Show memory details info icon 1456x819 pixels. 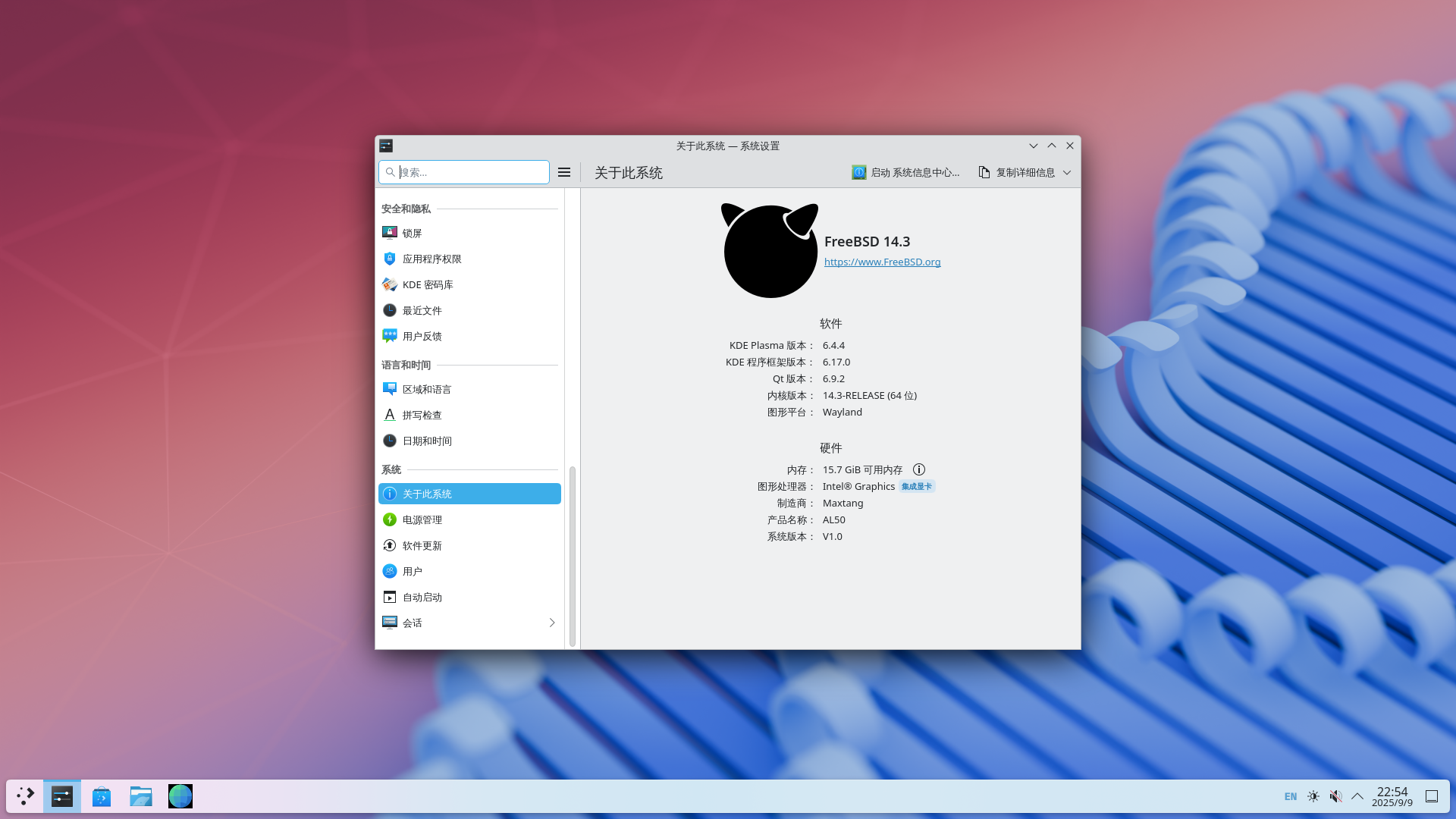click(x=919, y=469)
